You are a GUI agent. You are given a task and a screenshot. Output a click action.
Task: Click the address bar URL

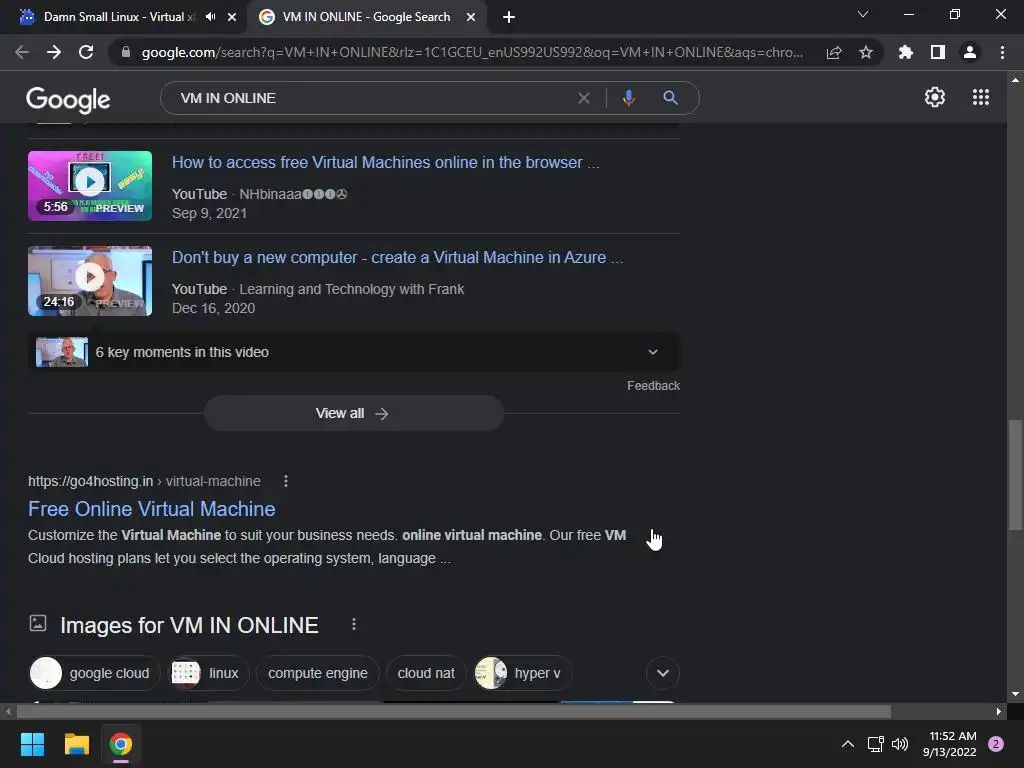[x=472, y=52]
